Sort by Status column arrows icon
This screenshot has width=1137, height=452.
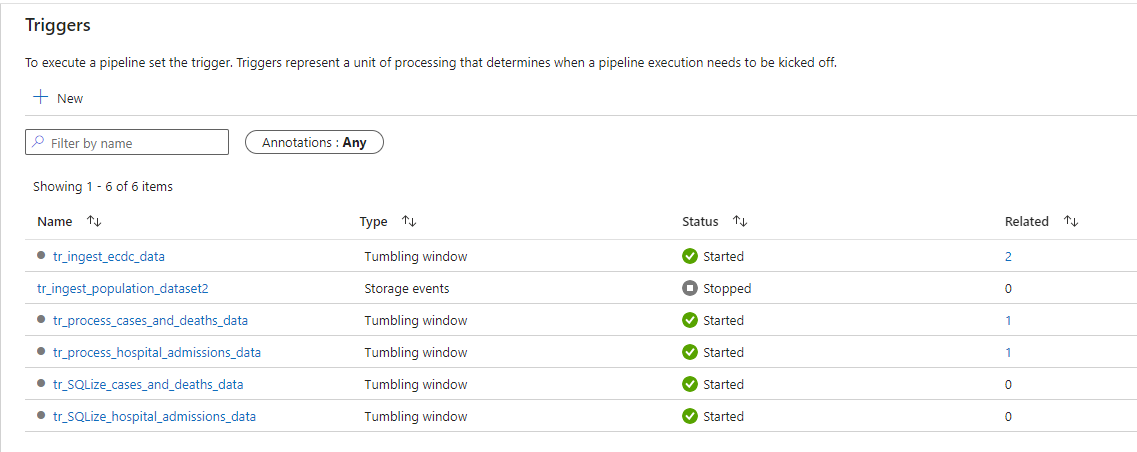(740, 221)
